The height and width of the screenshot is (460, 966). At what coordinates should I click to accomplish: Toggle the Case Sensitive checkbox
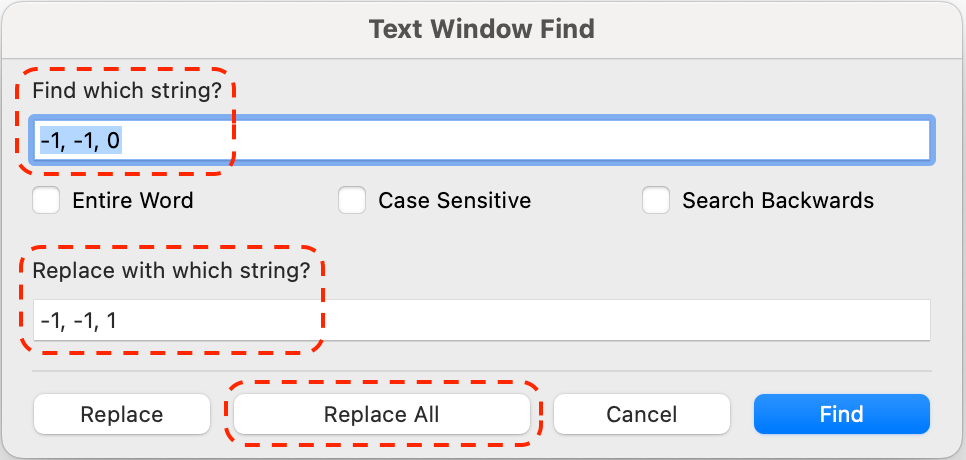click(351, 201)
